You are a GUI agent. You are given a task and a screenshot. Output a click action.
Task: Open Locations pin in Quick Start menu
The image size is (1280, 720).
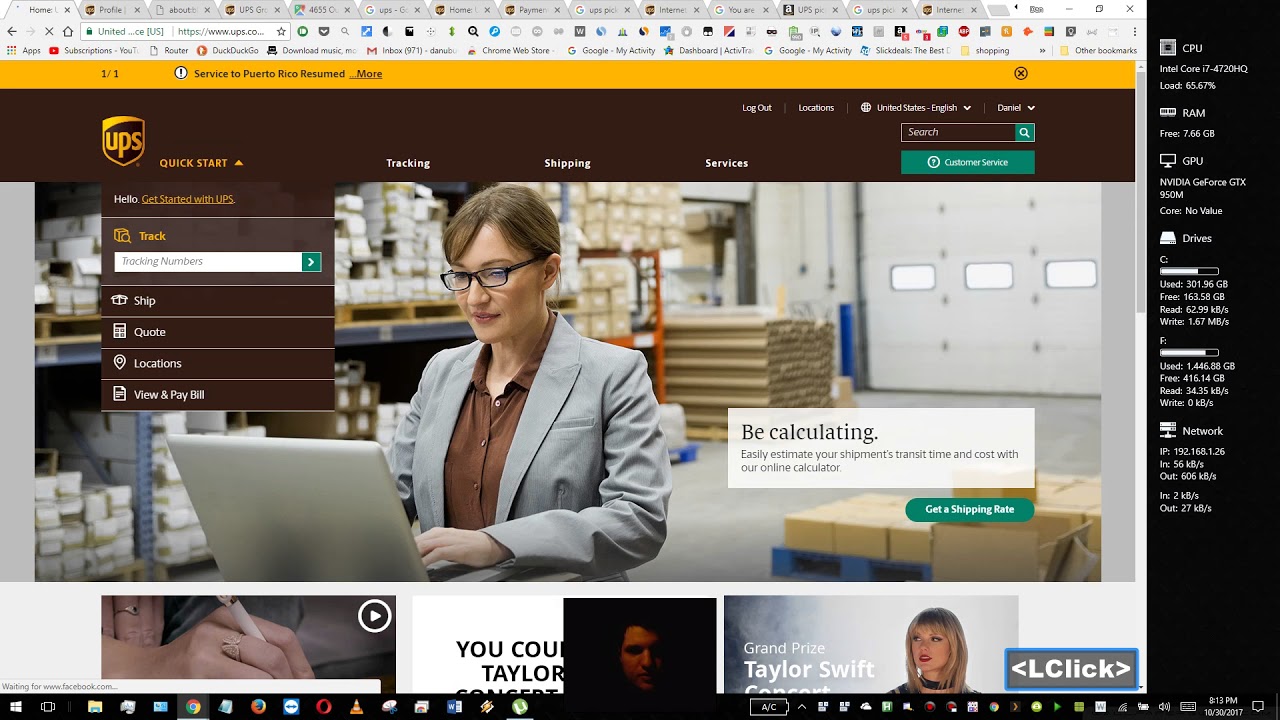point(217,363)
